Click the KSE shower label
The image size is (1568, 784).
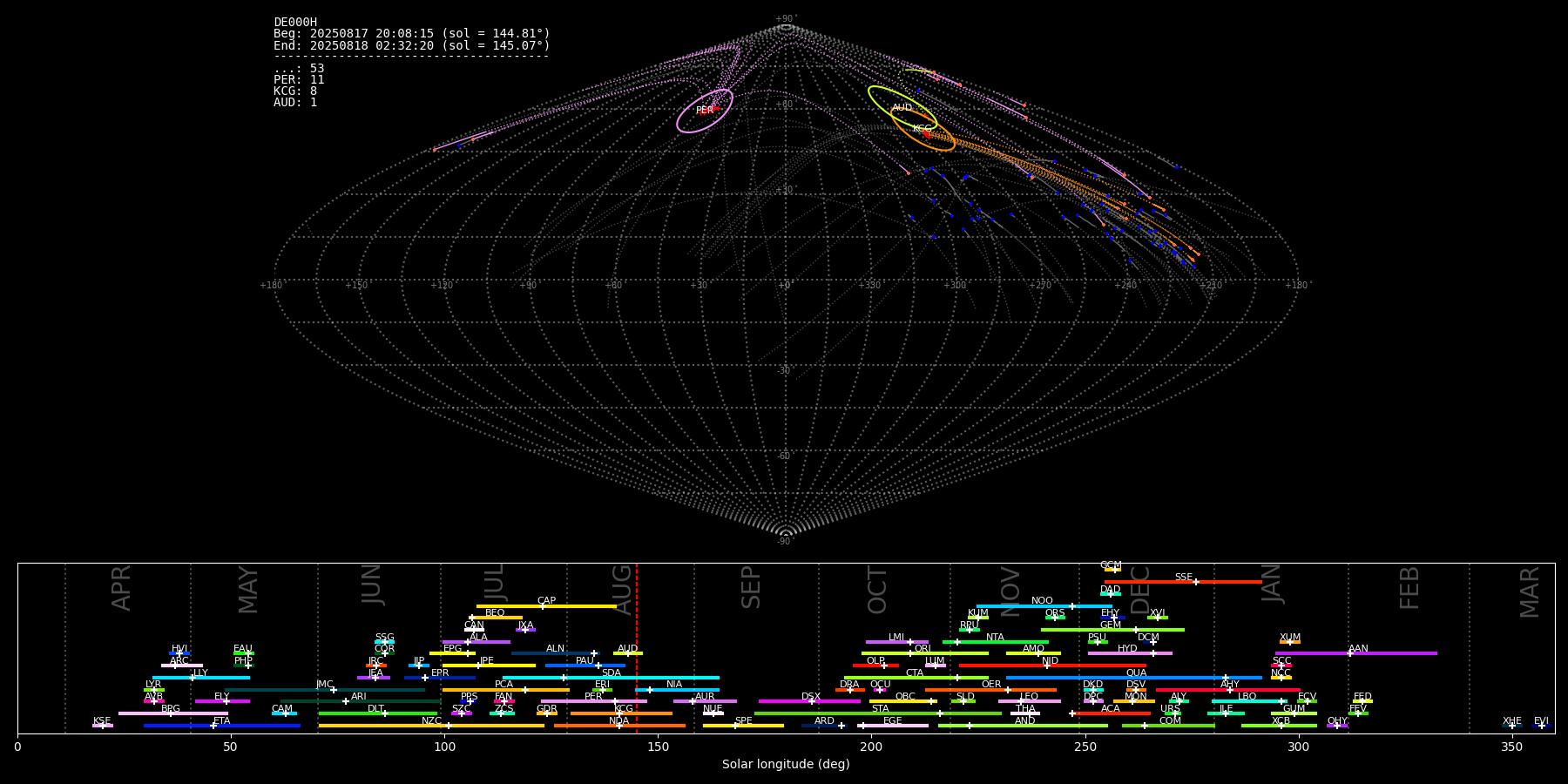(102, 721)
